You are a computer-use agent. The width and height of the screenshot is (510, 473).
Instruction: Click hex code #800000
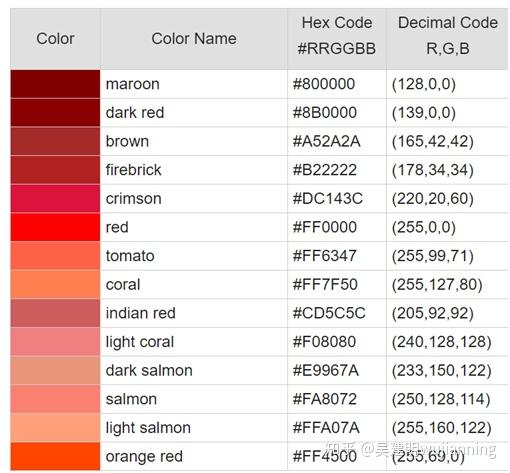324,84
